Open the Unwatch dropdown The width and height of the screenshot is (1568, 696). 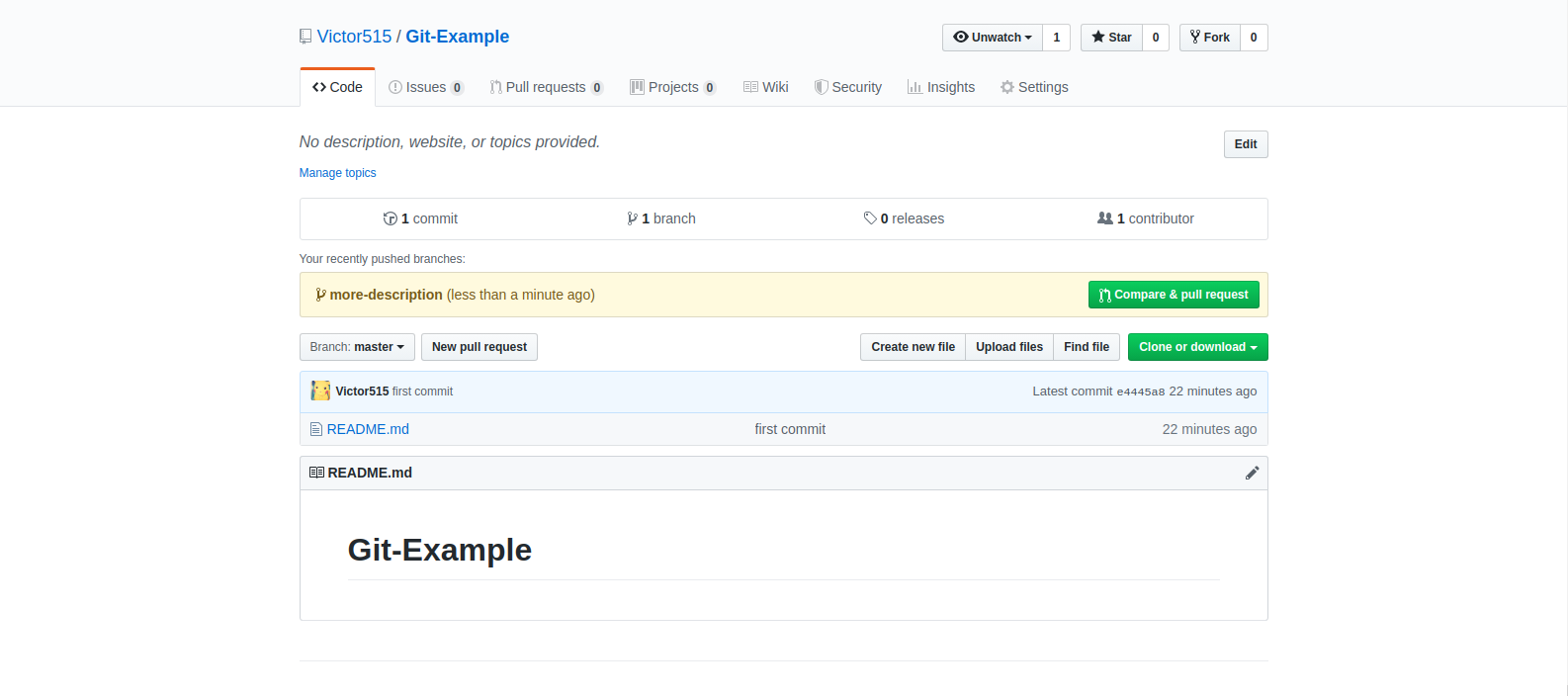coord(993,38)
